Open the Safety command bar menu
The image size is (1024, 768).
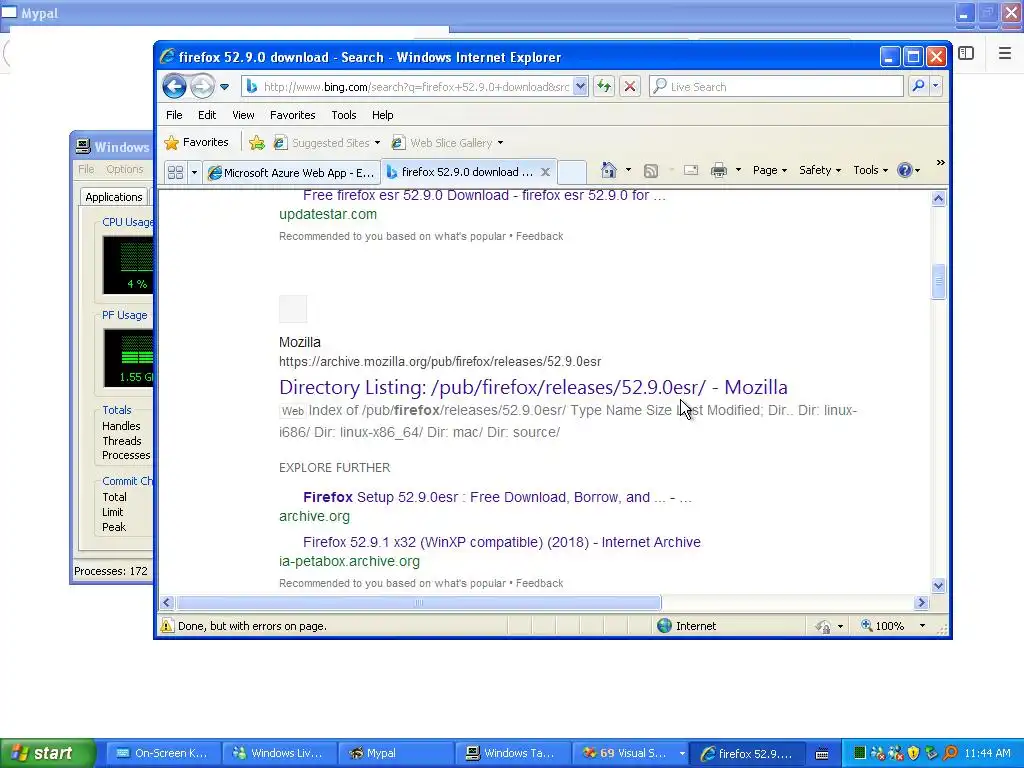point(820,170)
